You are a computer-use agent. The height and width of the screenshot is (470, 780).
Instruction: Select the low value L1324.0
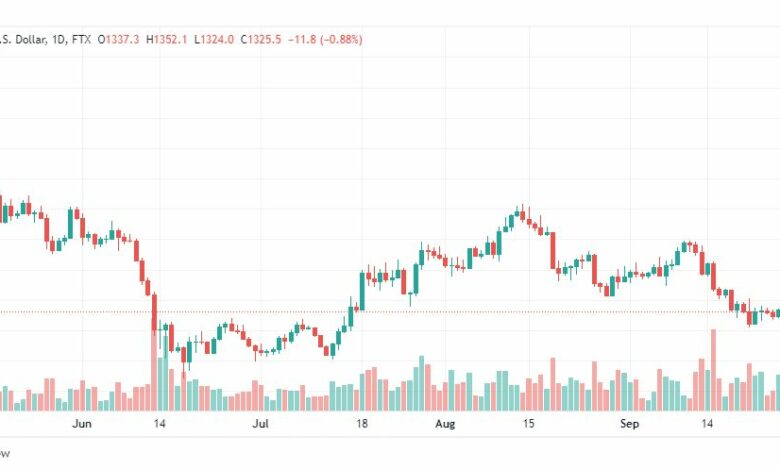tap(214, 39)
